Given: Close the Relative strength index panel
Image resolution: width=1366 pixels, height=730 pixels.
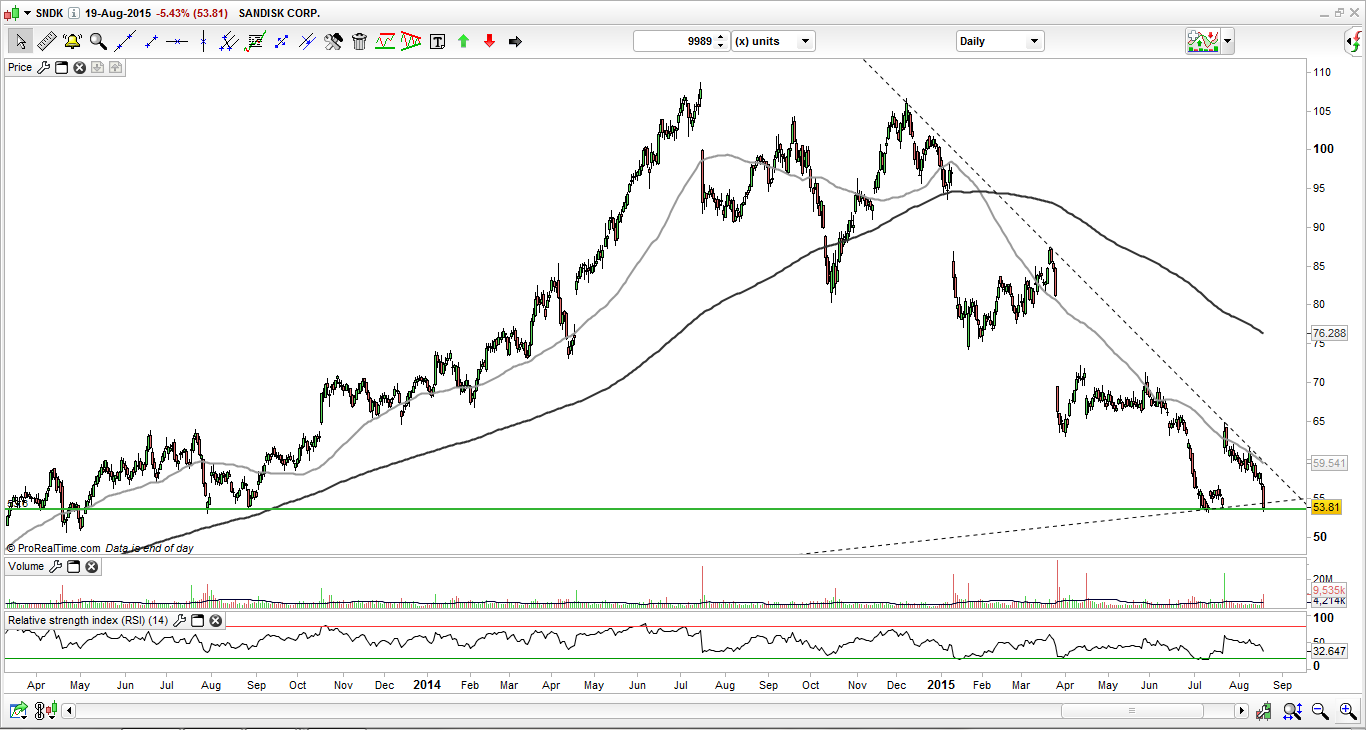Looking at the screenshot, I should (216, 620).
